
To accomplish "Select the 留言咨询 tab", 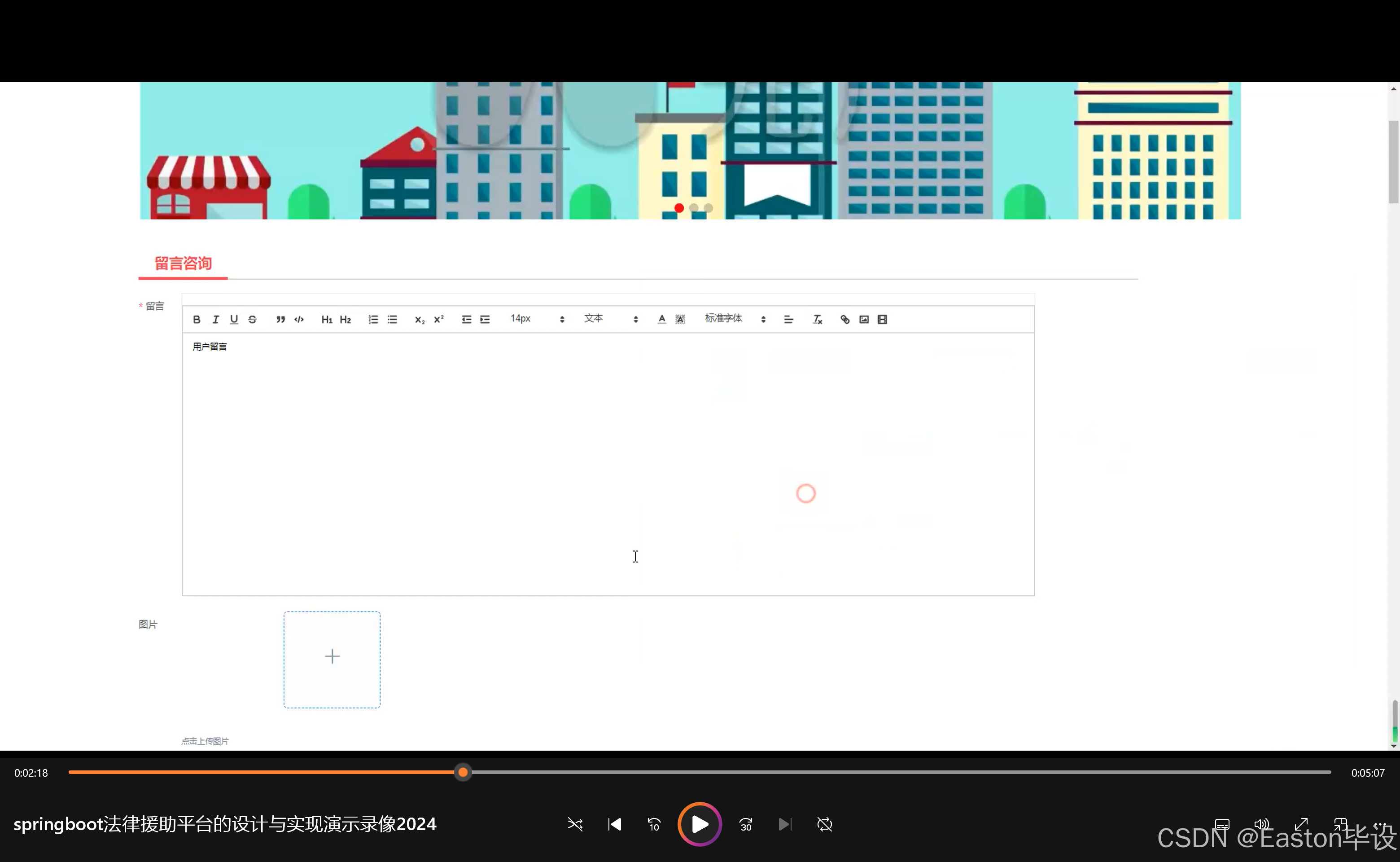I will 183,264.
